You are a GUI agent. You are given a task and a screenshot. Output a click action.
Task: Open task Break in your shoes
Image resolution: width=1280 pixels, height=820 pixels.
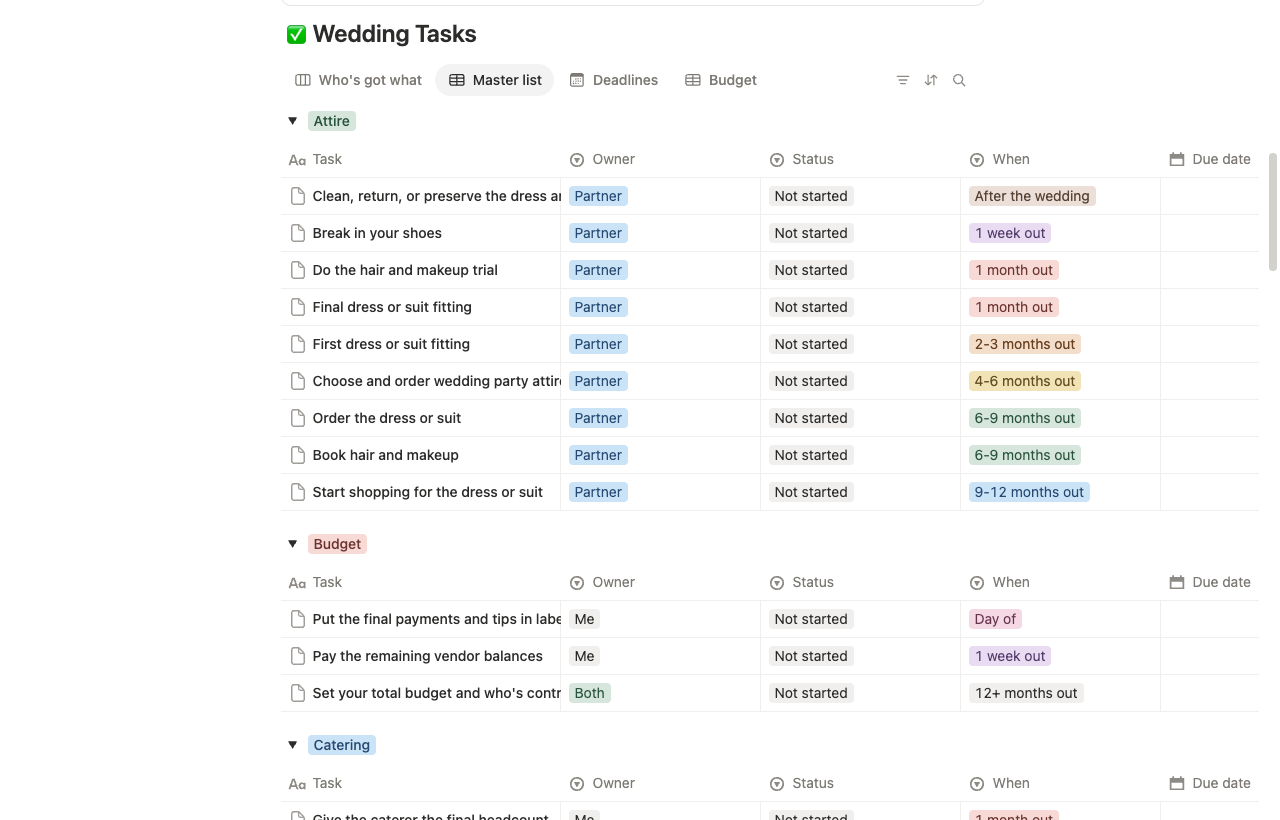click(x=377, y=233)
